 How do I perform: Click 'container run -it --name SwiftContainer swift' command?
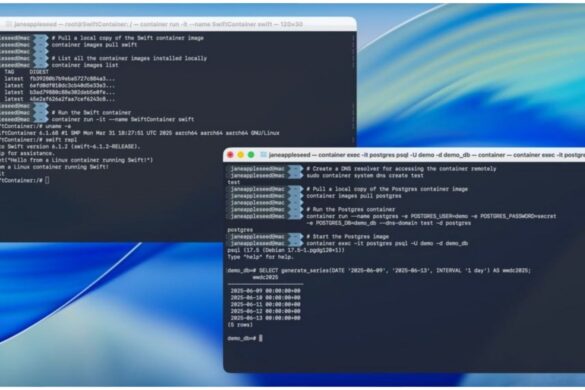pyautogui.click(x=123, y=119)
